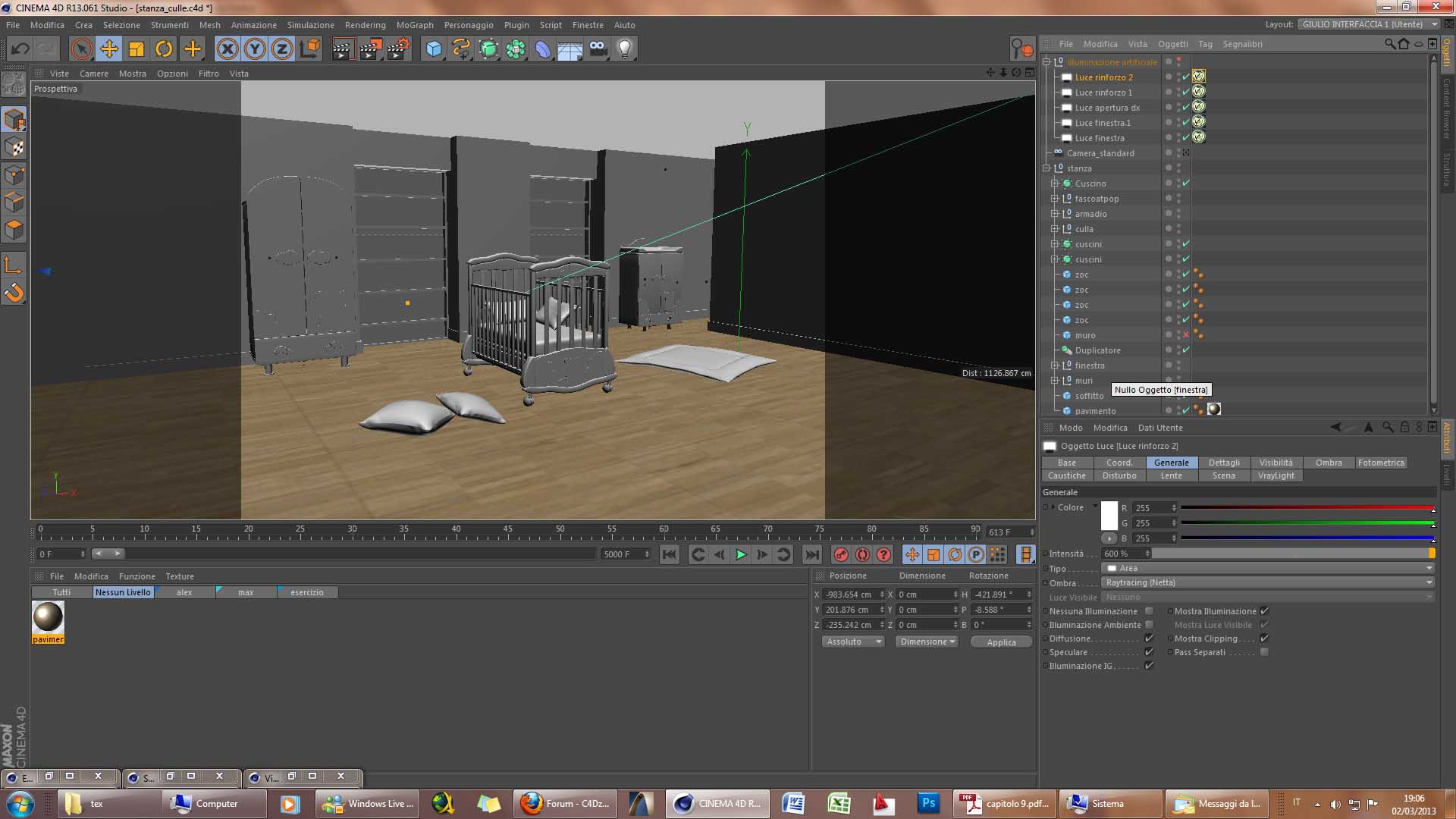Open the Ombra Raytracing dropdown
Image resolution: width=1456 pixels, height=819 pixels.
(1268, 582)
